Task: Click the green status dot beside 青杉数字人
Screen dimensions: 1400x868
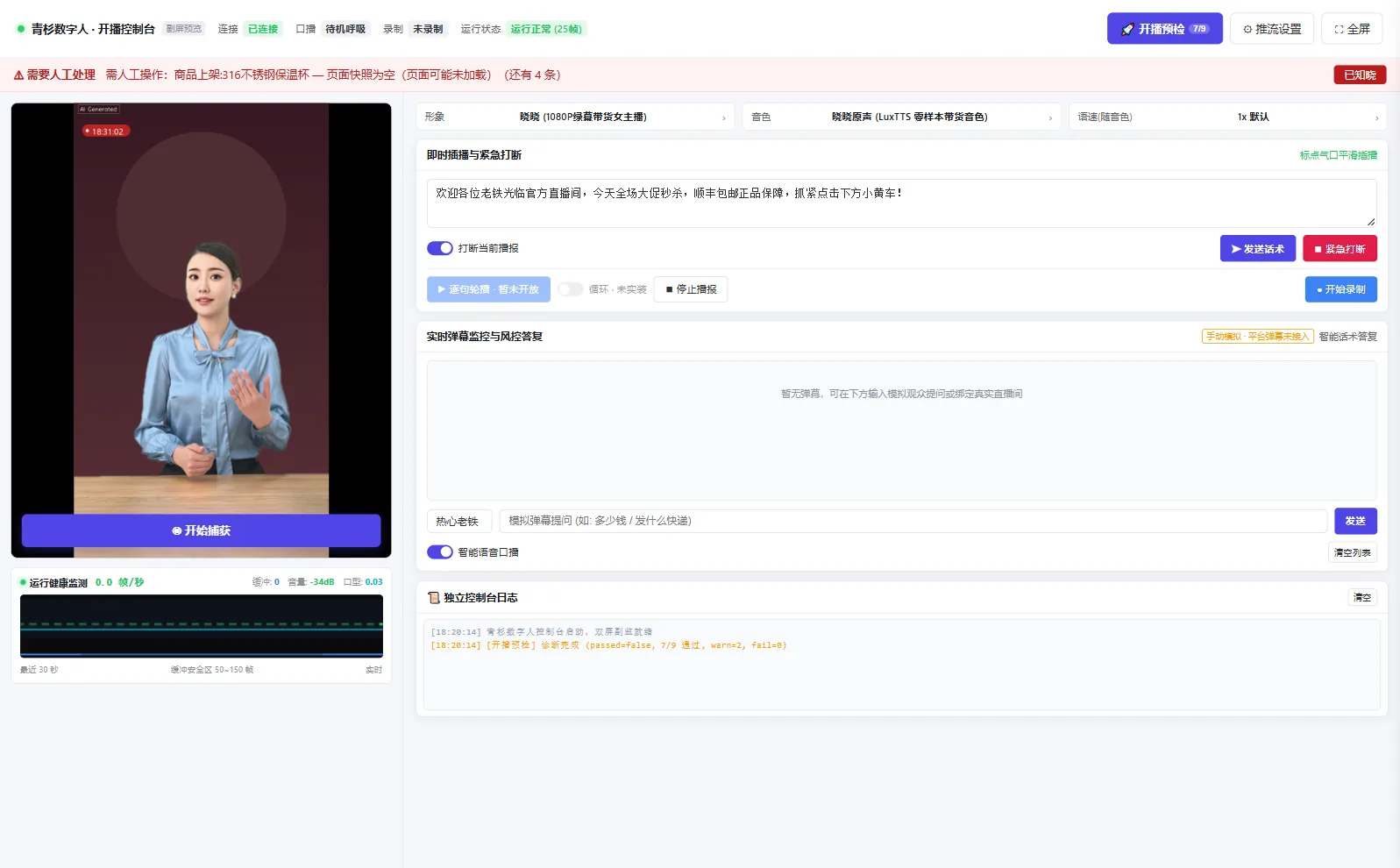Action: (21, 29)
